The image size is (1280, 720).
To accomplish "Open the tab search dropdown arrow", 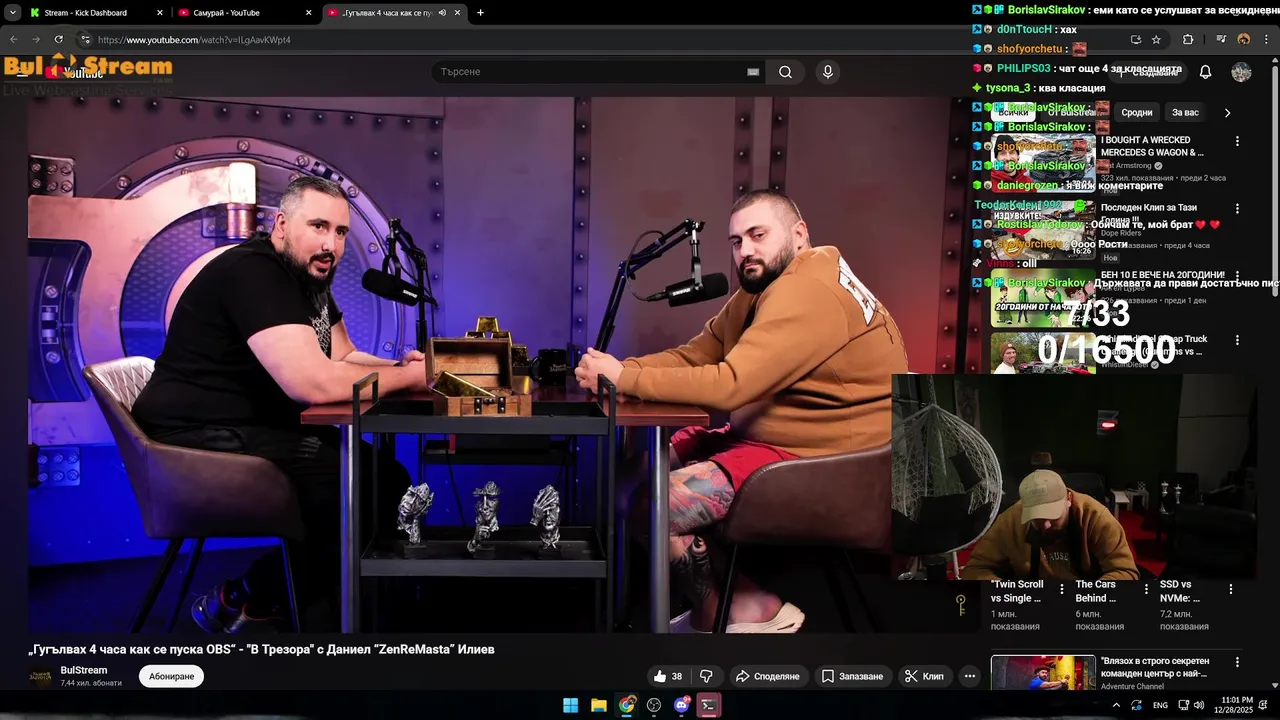I will pos(13,13).
